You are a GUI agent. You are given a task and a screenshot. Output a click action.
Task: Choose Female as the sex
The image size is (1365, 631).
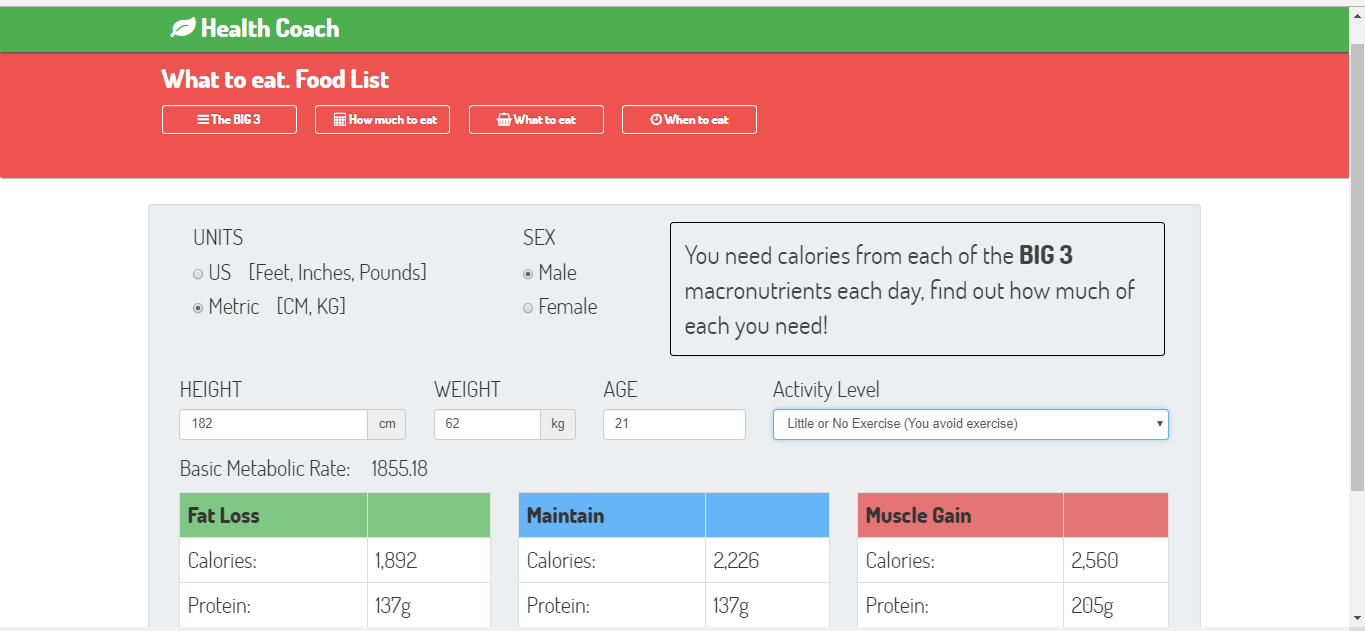528,308
